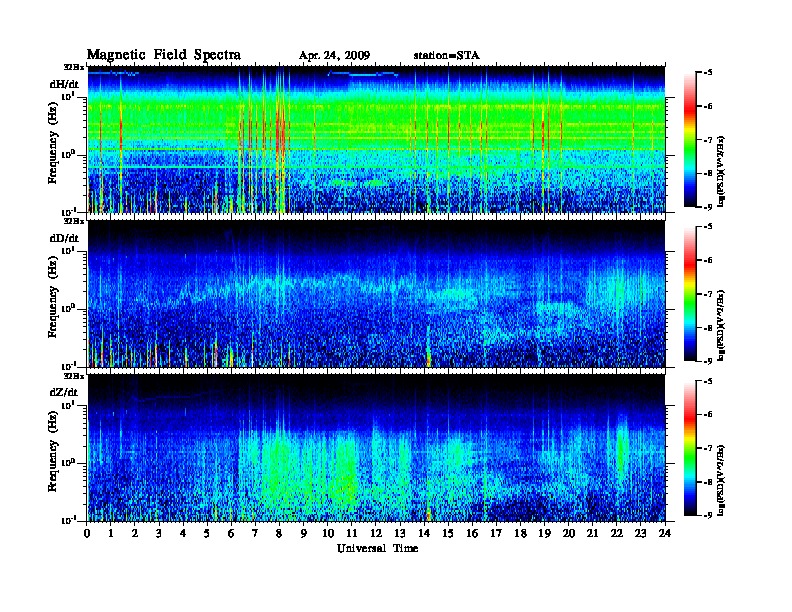Click the "6" hour tick label
Viewport: 792px width, 612px height.
point(232,534)
